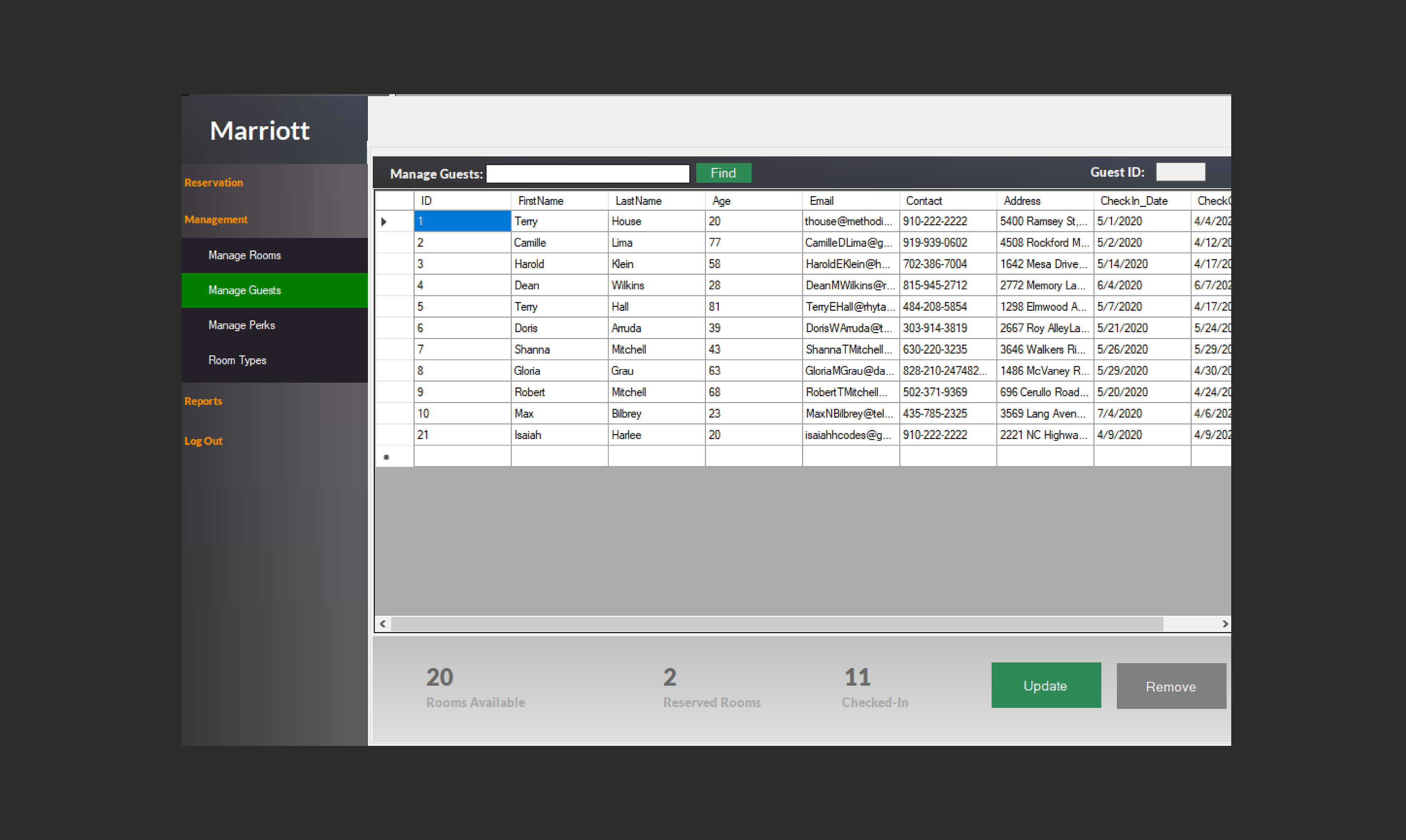Click first name Dean cell
Image resolution: width=1406 pixels, height=840 pixels.
560,285
